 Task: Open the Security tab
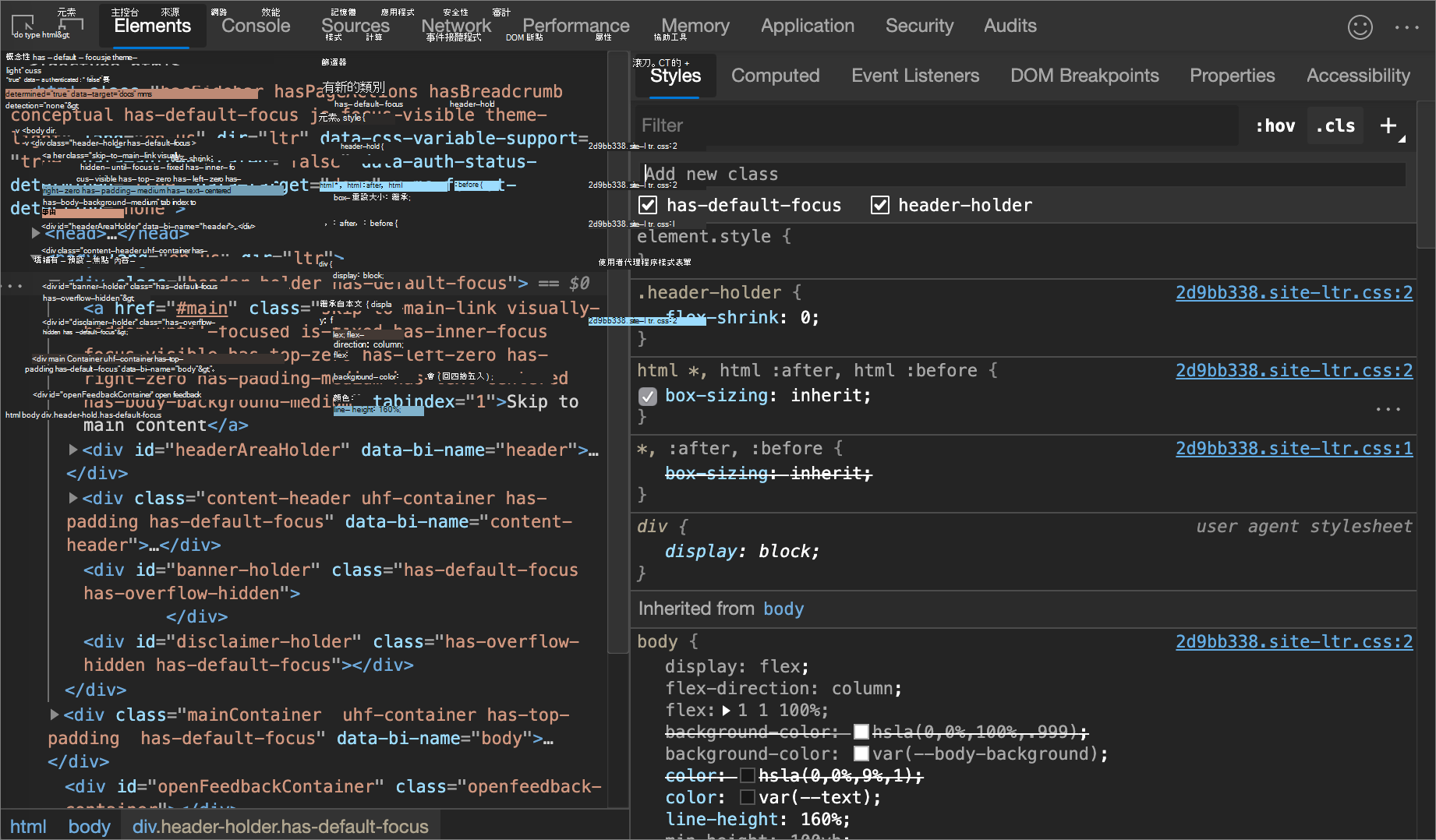click(919, 26)
